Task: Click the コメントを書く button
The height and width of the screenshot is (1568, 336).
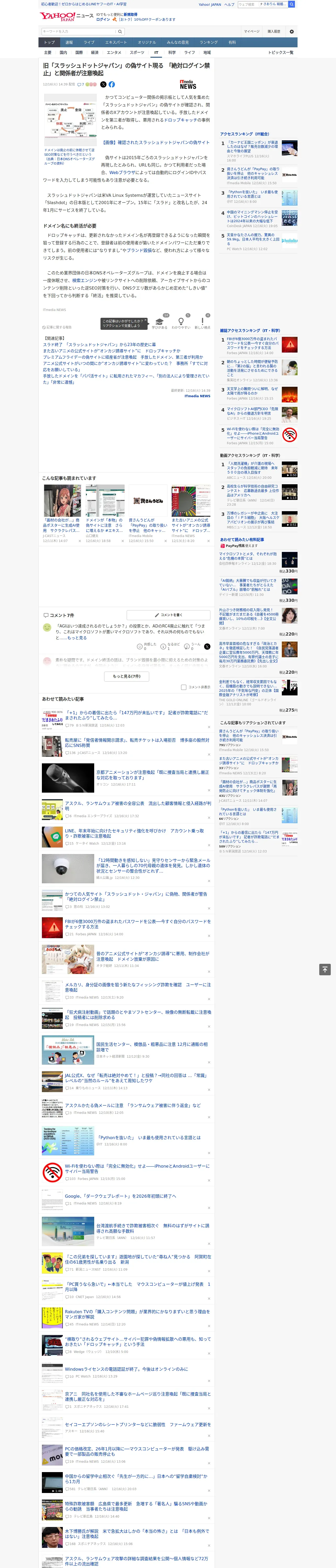Action: 168,615
